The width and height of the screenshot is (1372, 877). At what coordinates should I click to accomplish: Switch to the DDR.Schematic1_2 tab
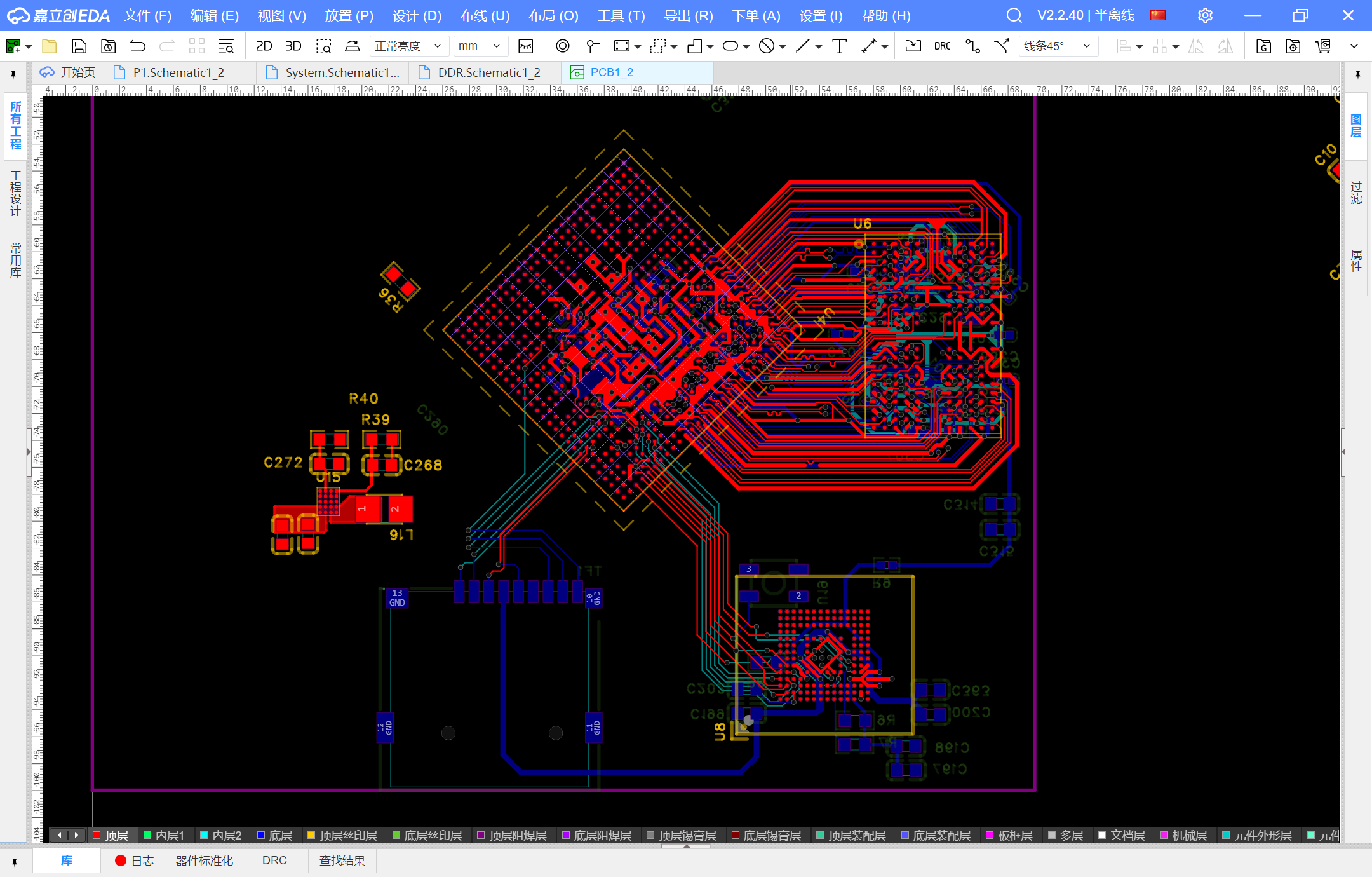(x=488, y=72)
